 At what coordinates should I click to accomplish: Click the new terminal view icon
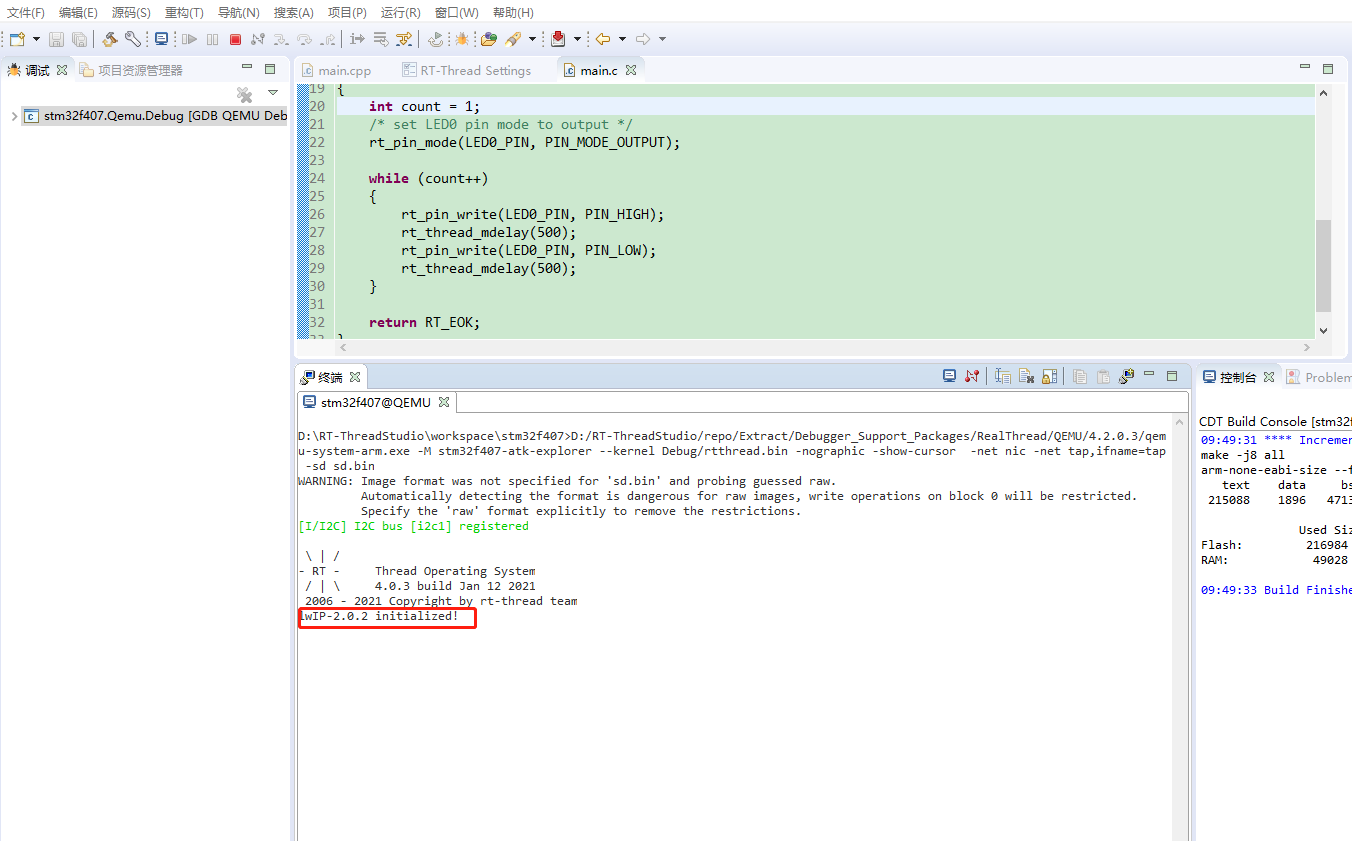[x=1127, y=376]
